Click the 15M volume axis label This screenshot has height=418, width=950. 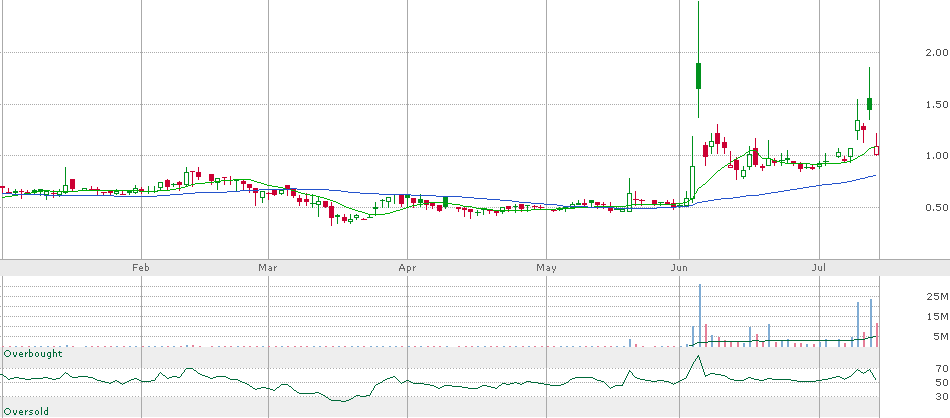(x=938, y=316)
